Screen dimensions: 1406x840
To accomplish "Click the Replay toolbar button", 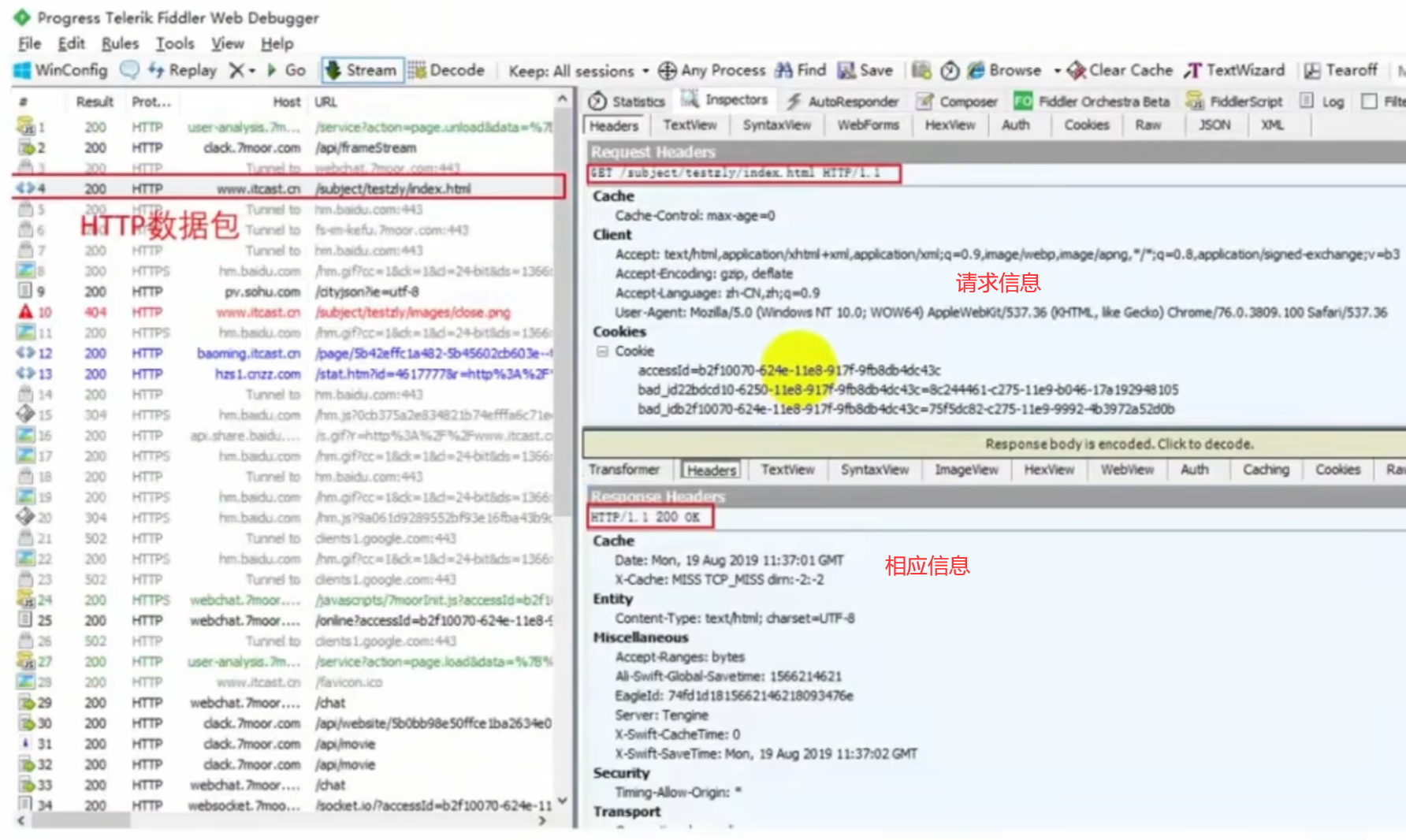I will (182, 70).
